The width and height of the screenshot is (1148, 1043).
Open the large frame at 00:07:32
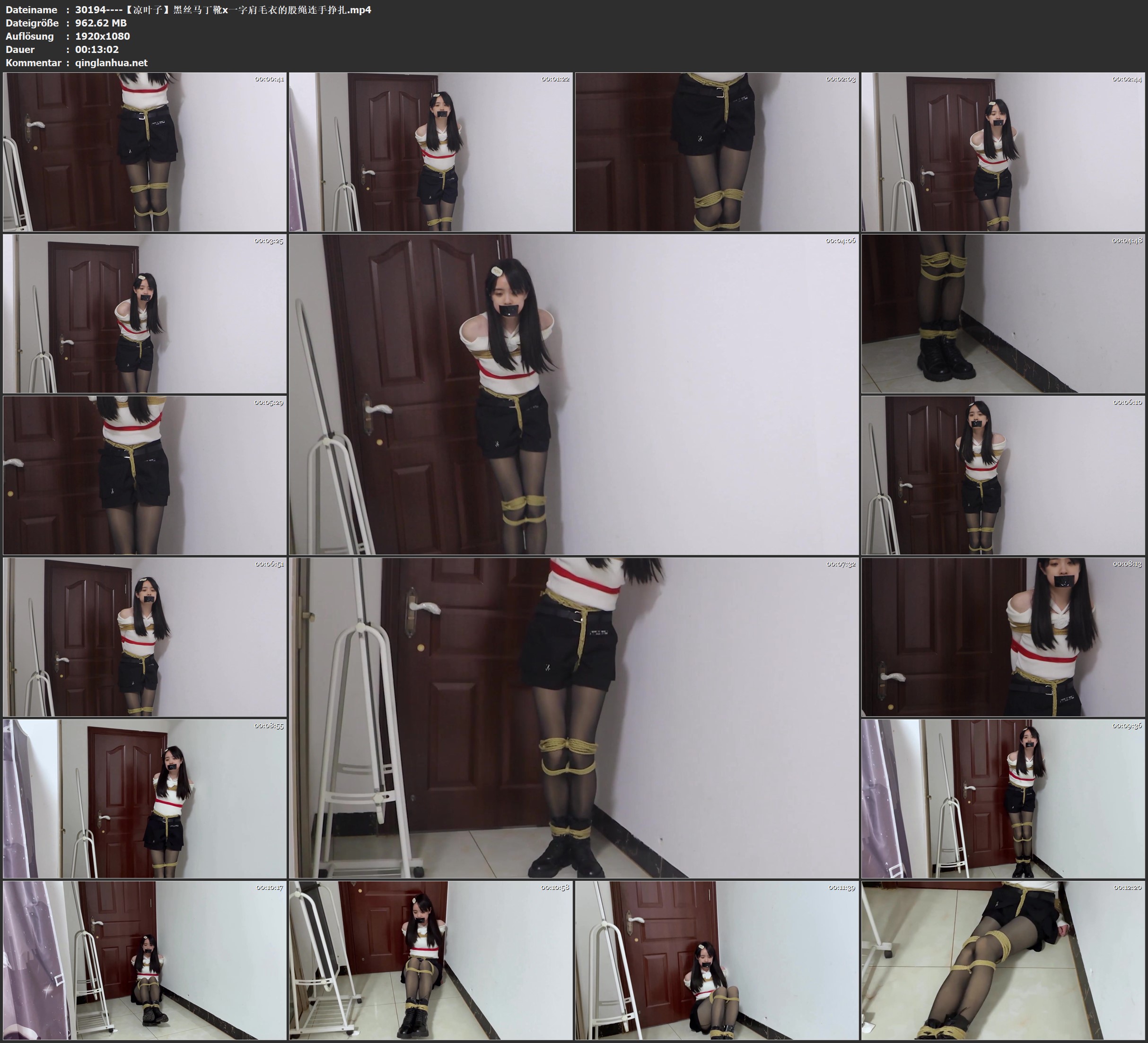573,717
